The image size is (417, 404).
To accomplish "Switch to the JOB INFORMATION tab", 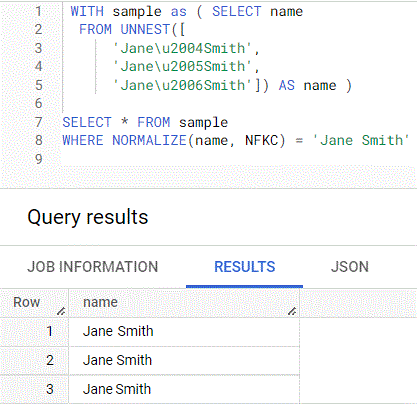I will click(x=92, y=267).
